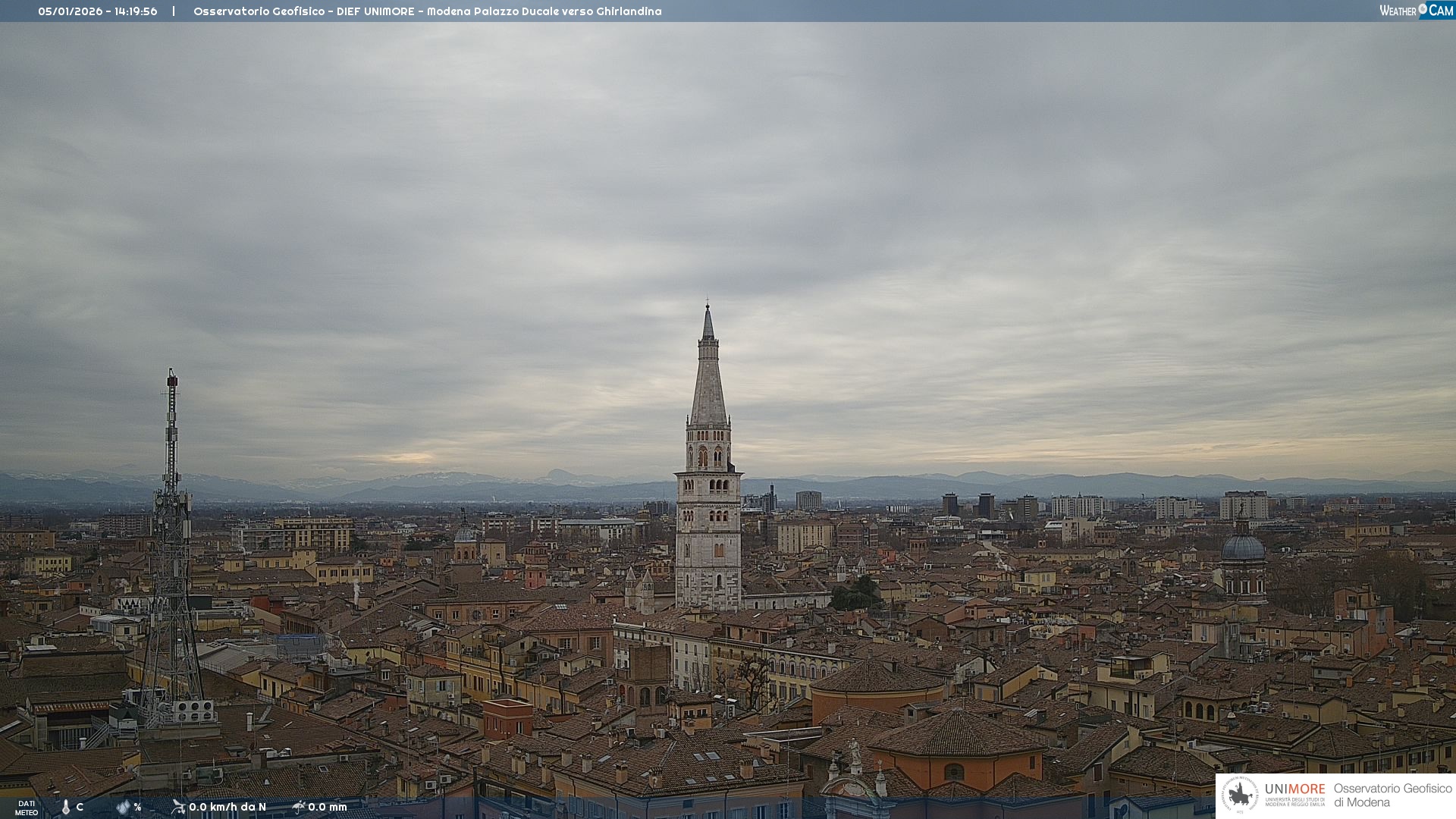This screenshot has width=1456, height=819.
Task: Click the WeatherCam lens eye icon
Action: click(1423, 8)
